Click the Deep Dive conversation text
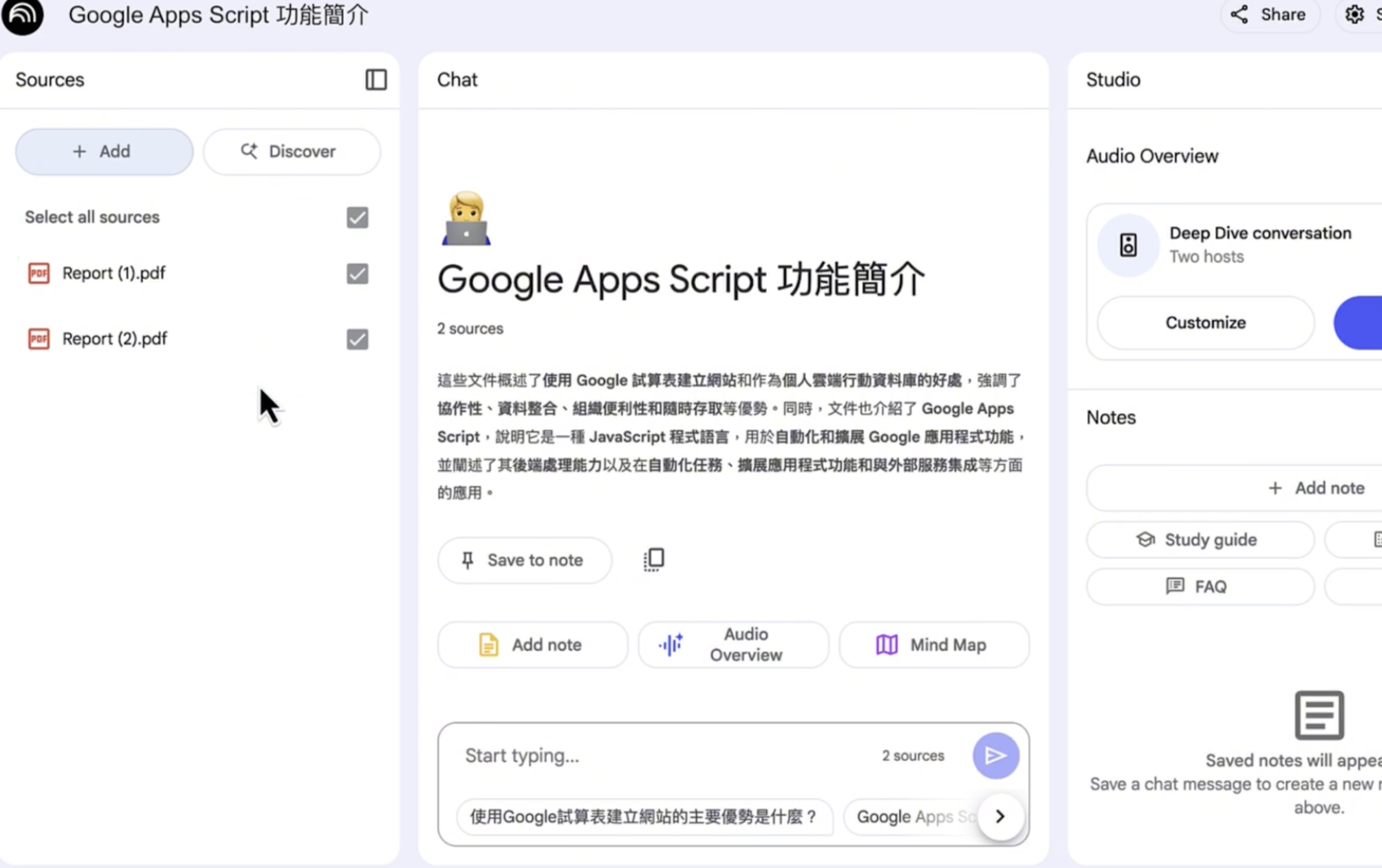 (x=1260, y=233)
